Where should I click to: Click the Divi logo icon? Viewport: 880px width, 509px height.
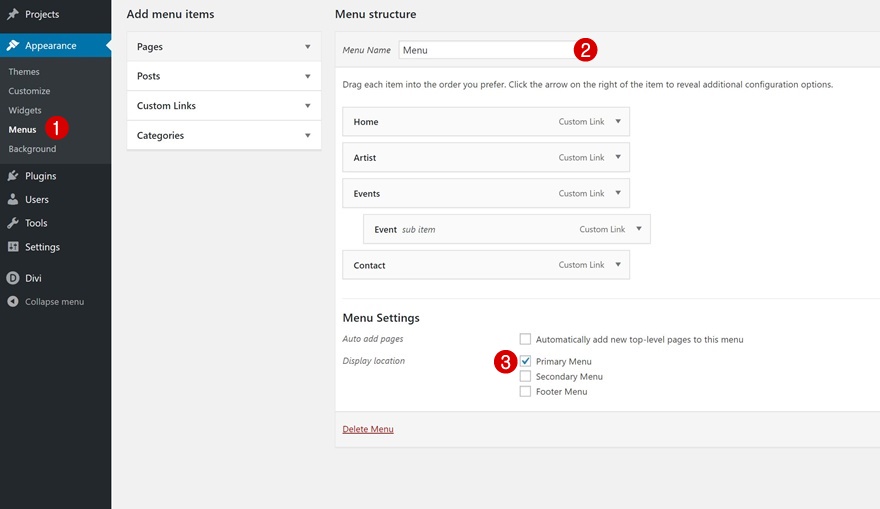13,278
